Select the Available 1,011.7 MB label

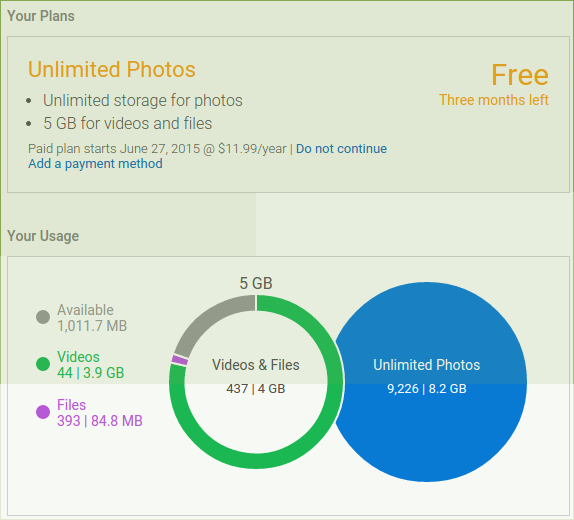tap(92, 318)
